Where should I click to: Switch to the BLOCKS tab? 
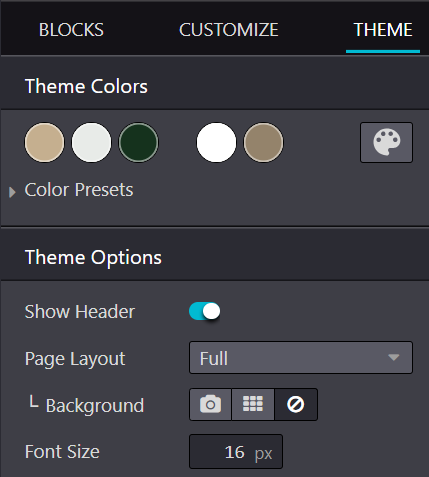point(71,30)
